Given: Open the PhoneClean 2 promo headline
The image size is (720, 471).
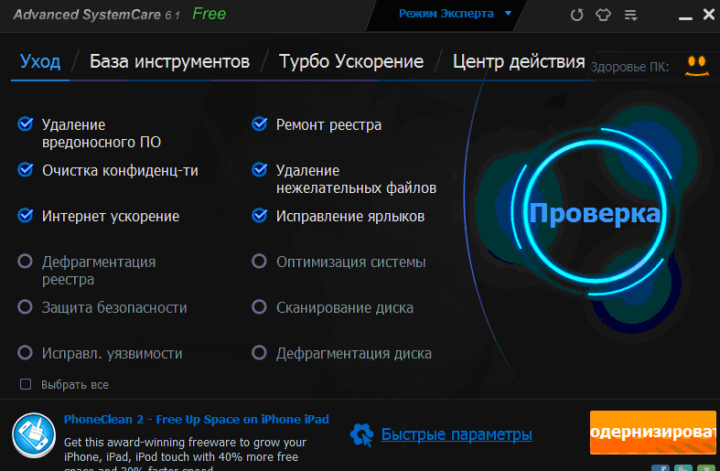Looking at the screenshot, I should [x=196, y=419].
